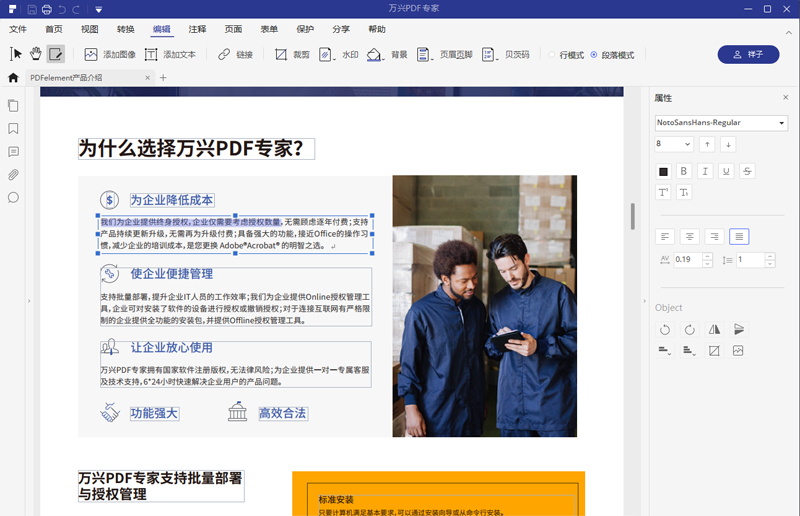
Task: Toggle strikethrough formatting
Action: coord(747,171)
